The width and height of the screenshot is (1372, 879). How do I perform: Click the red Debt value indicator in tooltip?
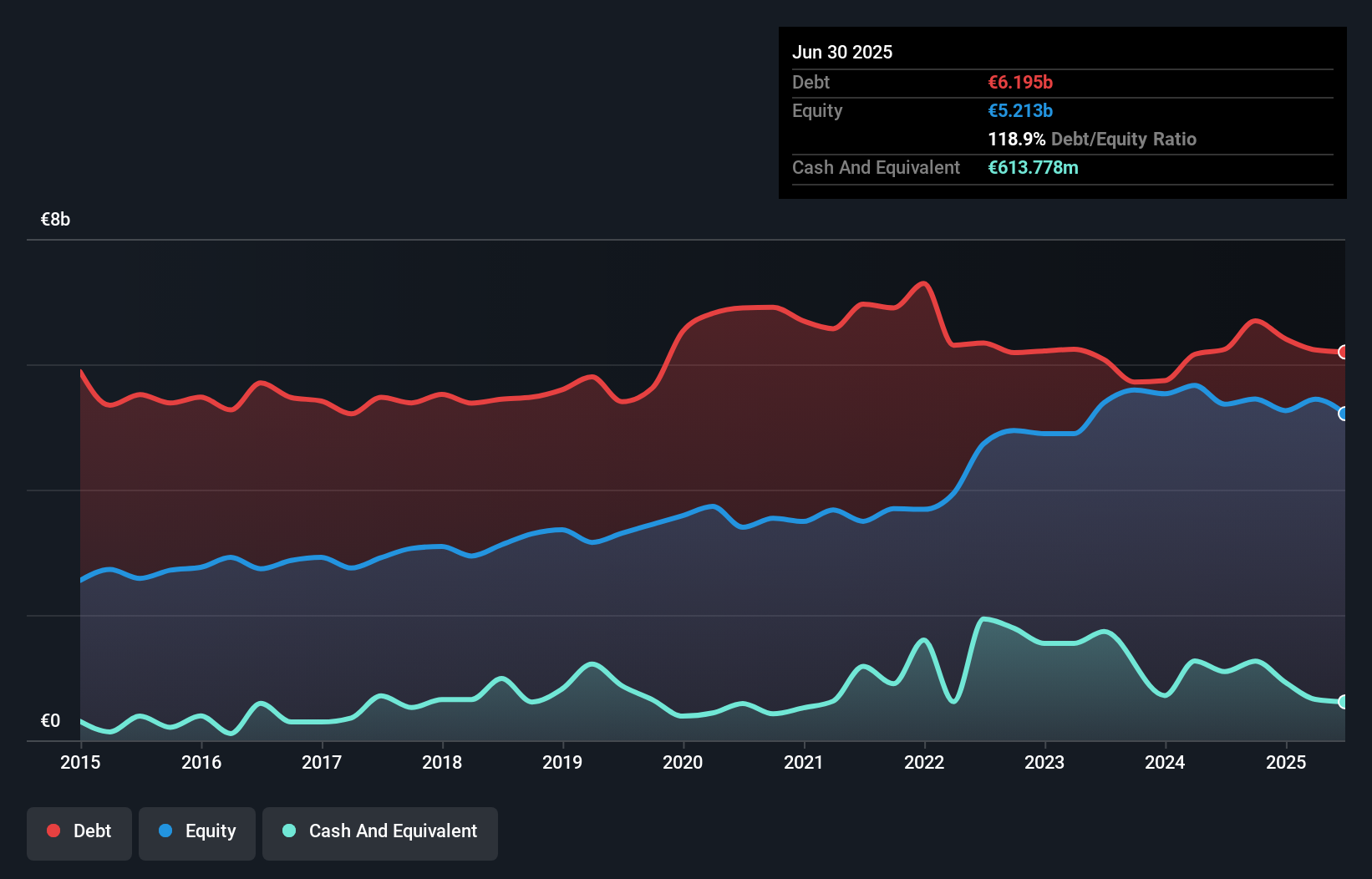click(x=1019, y=82)
